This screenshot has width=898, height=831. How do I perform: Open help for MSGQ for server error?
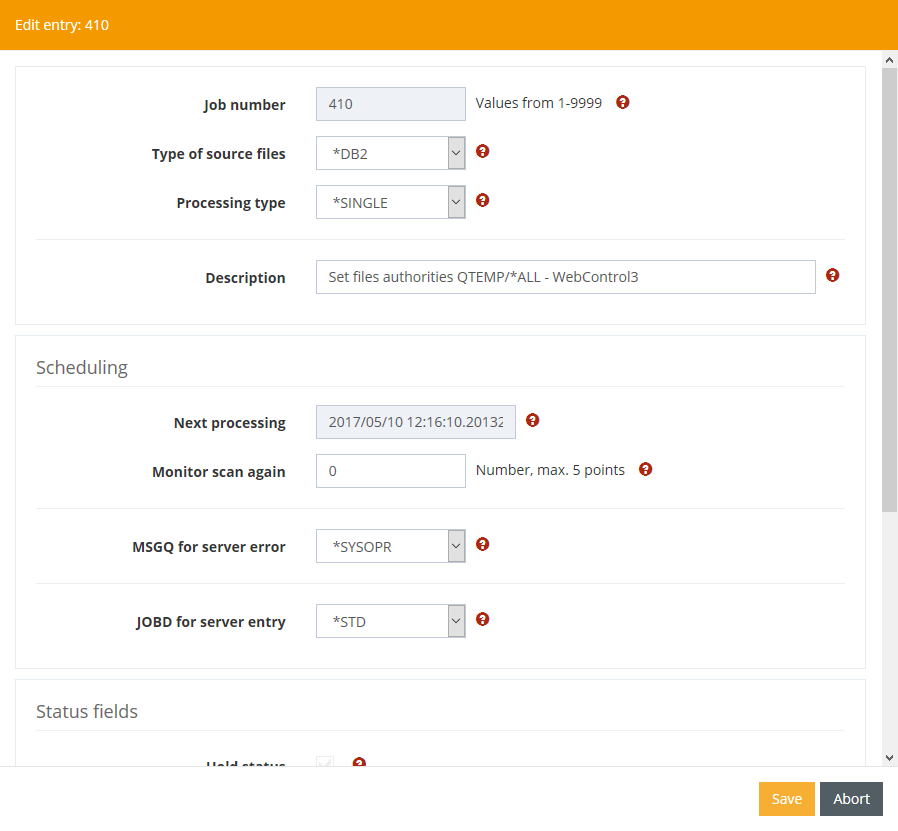pyautogui.click(x=482, y=544)
